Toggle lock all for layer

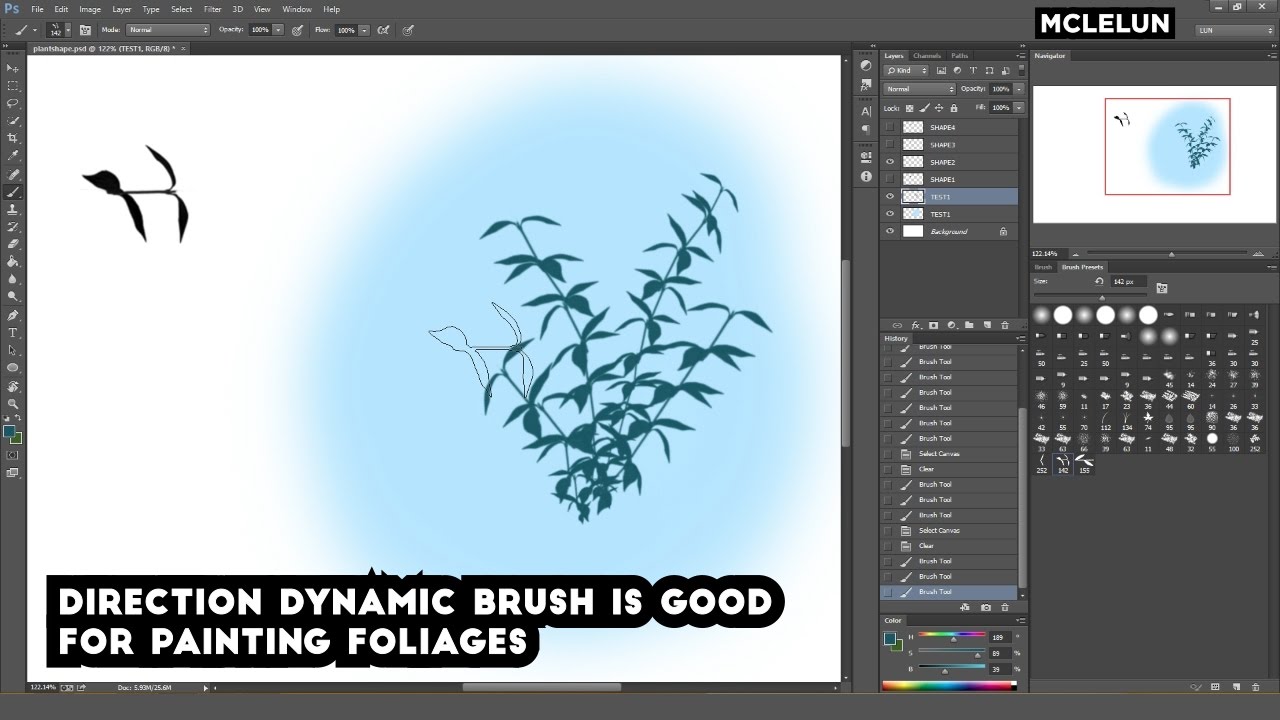953,107
